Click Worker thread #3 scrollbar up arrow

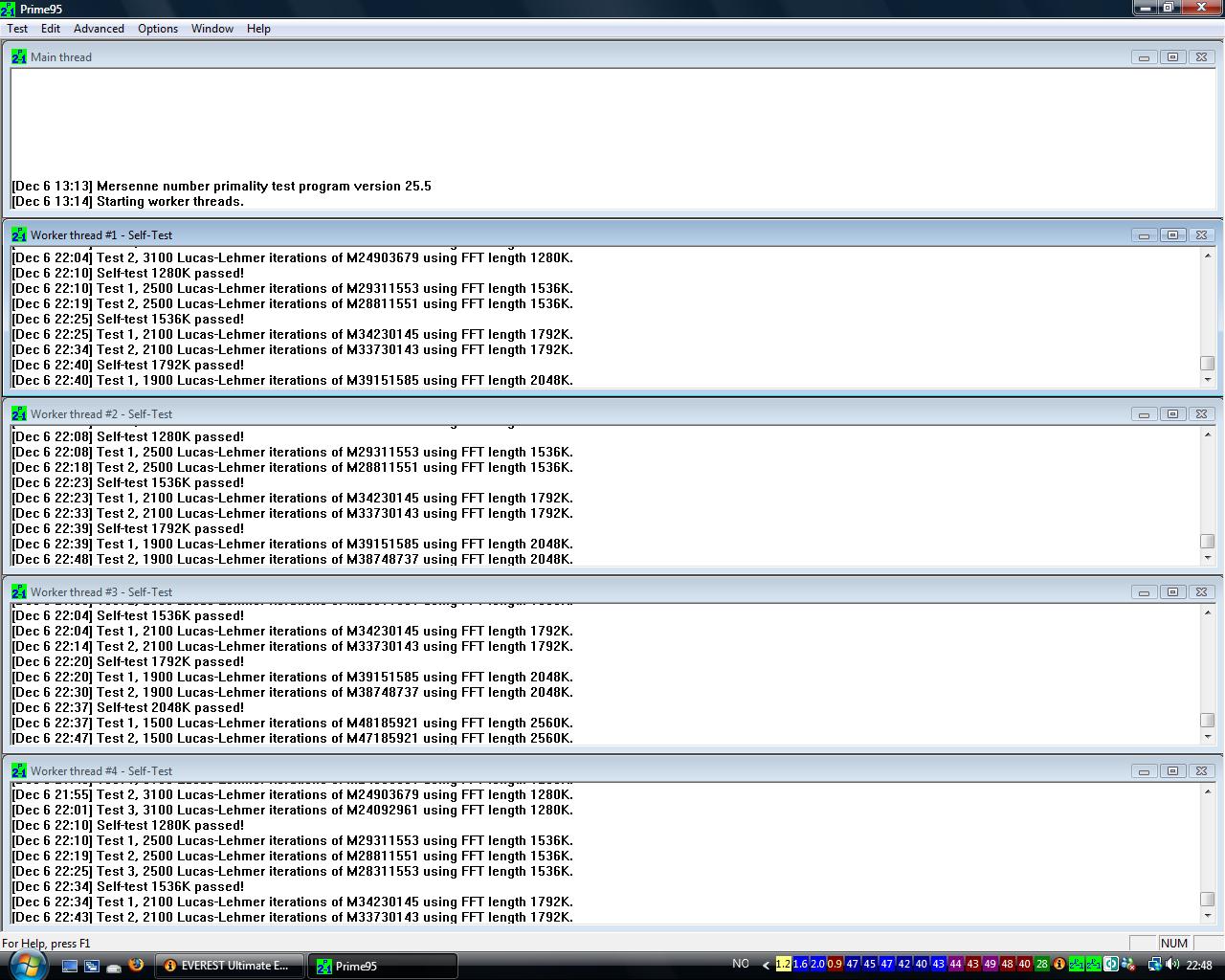(1208, 612)
